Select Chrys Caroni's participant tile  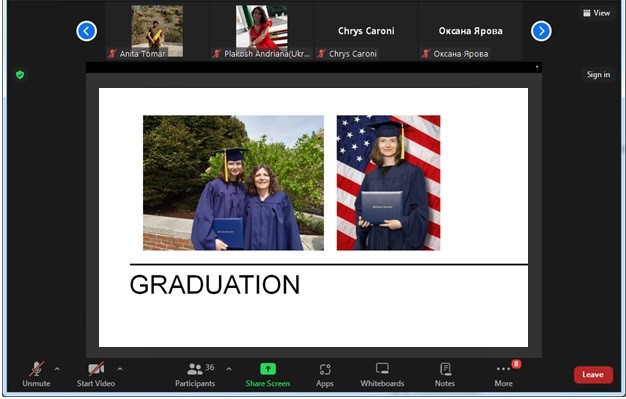366,31
